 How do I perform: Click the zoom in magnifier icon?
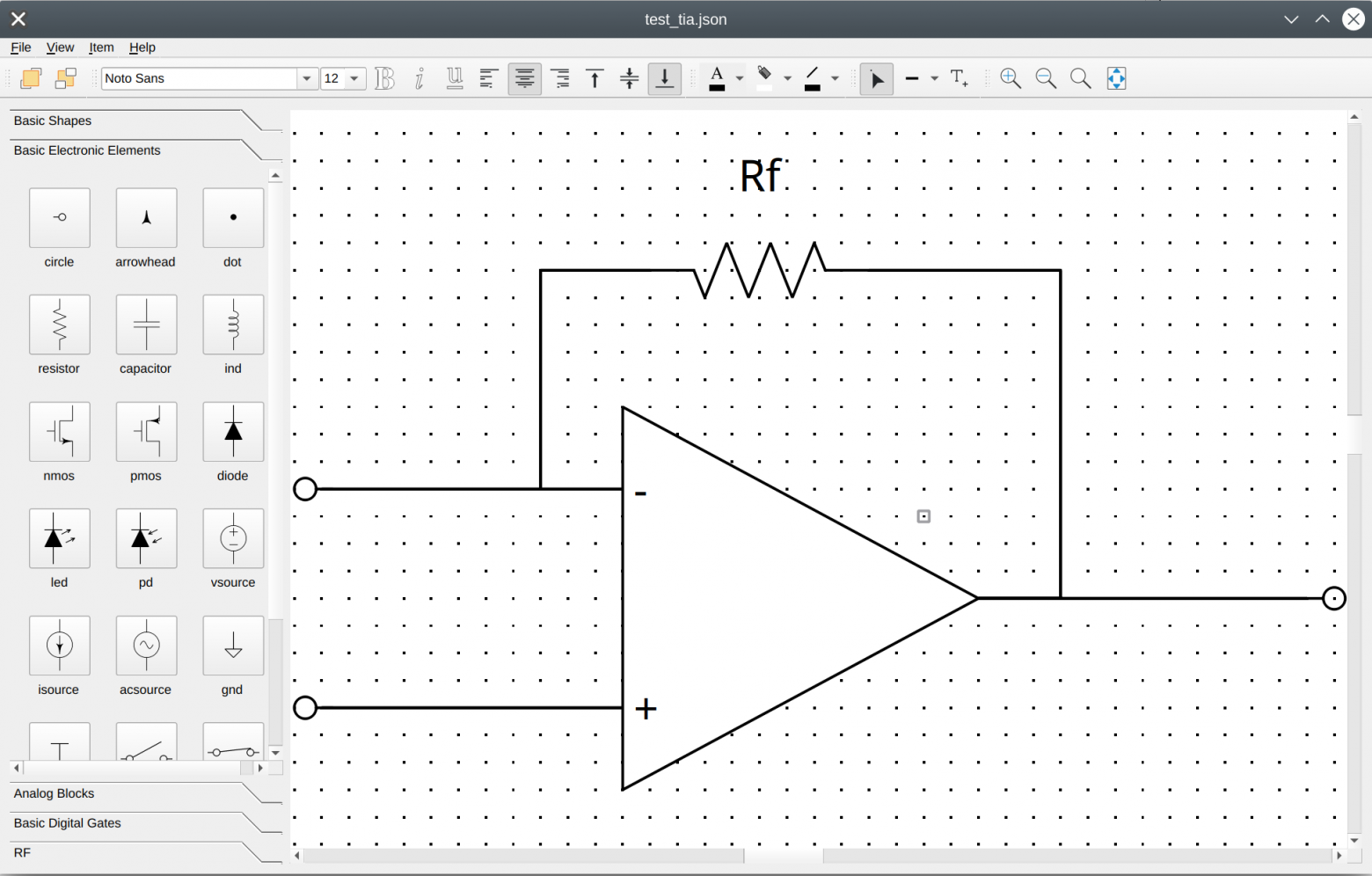pos(1011,78)
